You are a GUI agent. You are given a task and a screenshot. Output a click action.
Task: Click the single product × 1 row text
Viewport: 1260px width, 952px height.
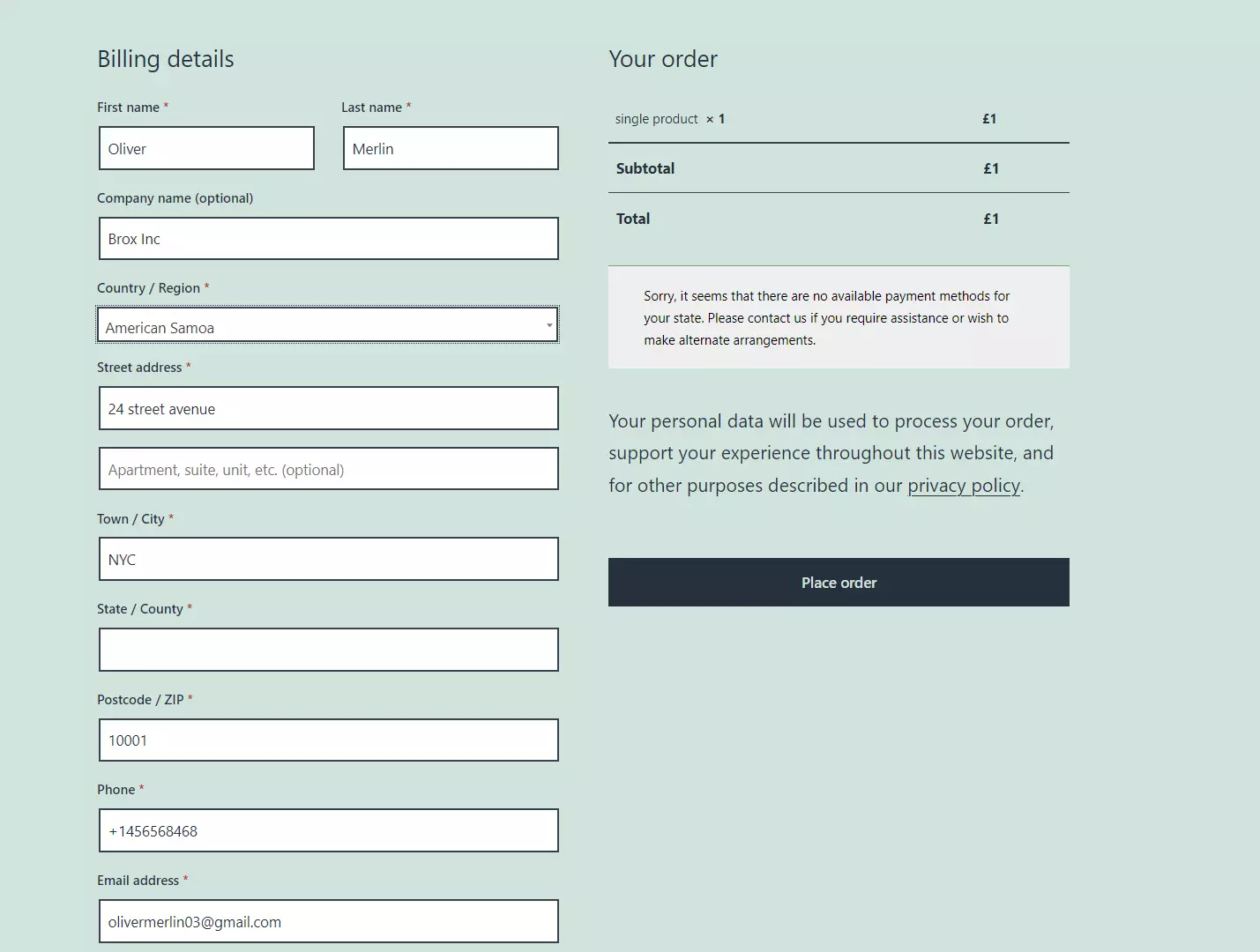(x=670, y=119)
